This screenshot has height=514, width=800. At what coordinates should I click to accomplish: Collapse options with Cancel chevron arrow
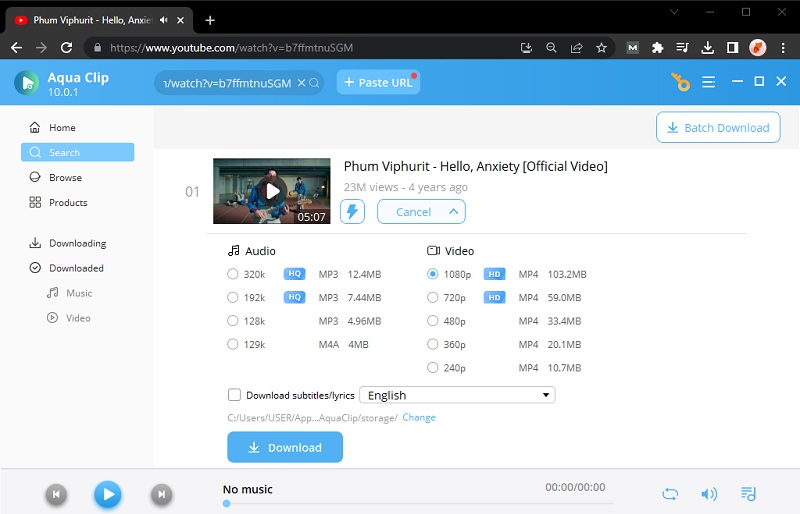pos(453,211)
